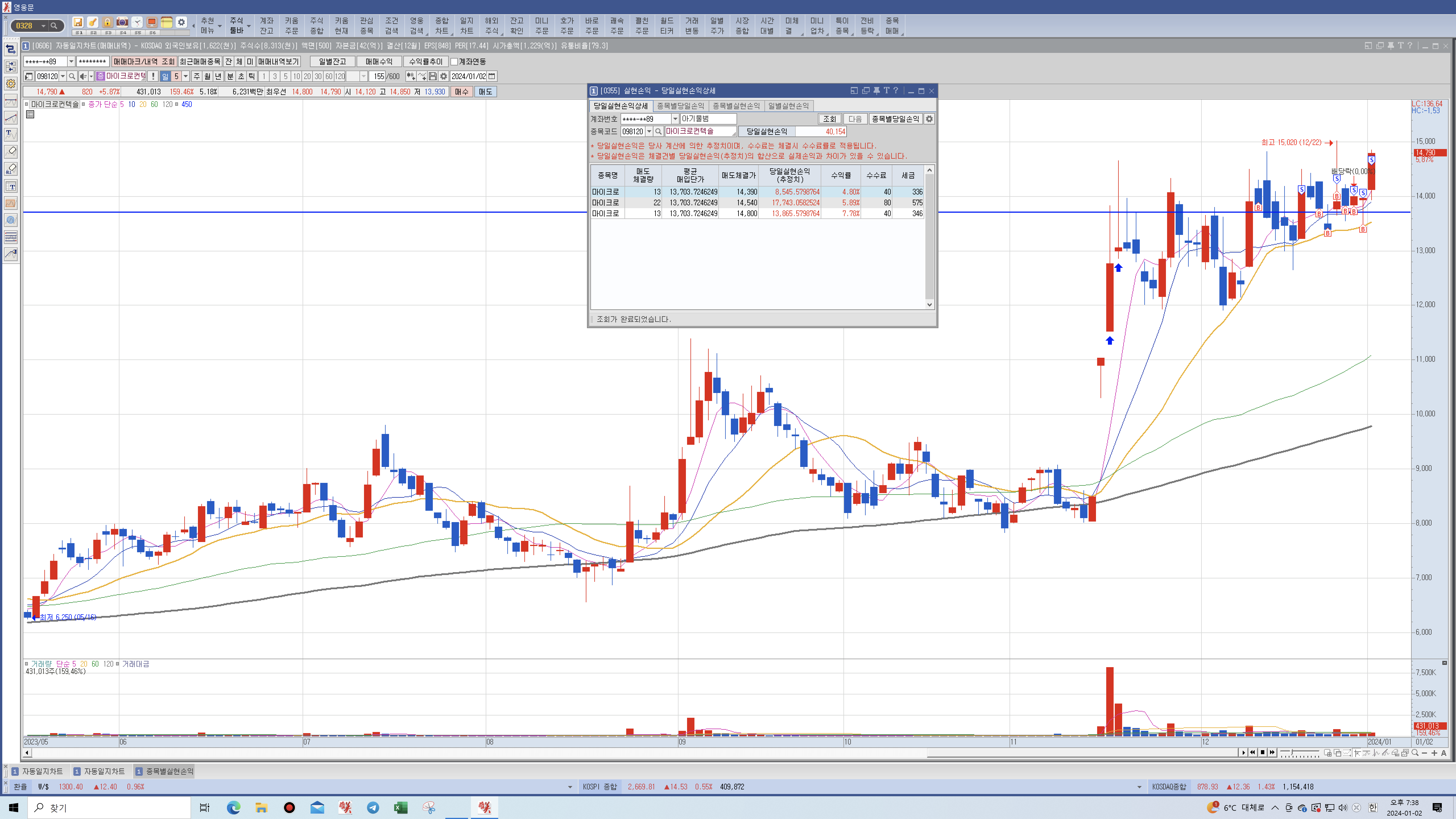Click the chart zoom slider below the chart
Image resolution: width=1456 pixels, height=819 pixels.
click(x=1299, y=753)
